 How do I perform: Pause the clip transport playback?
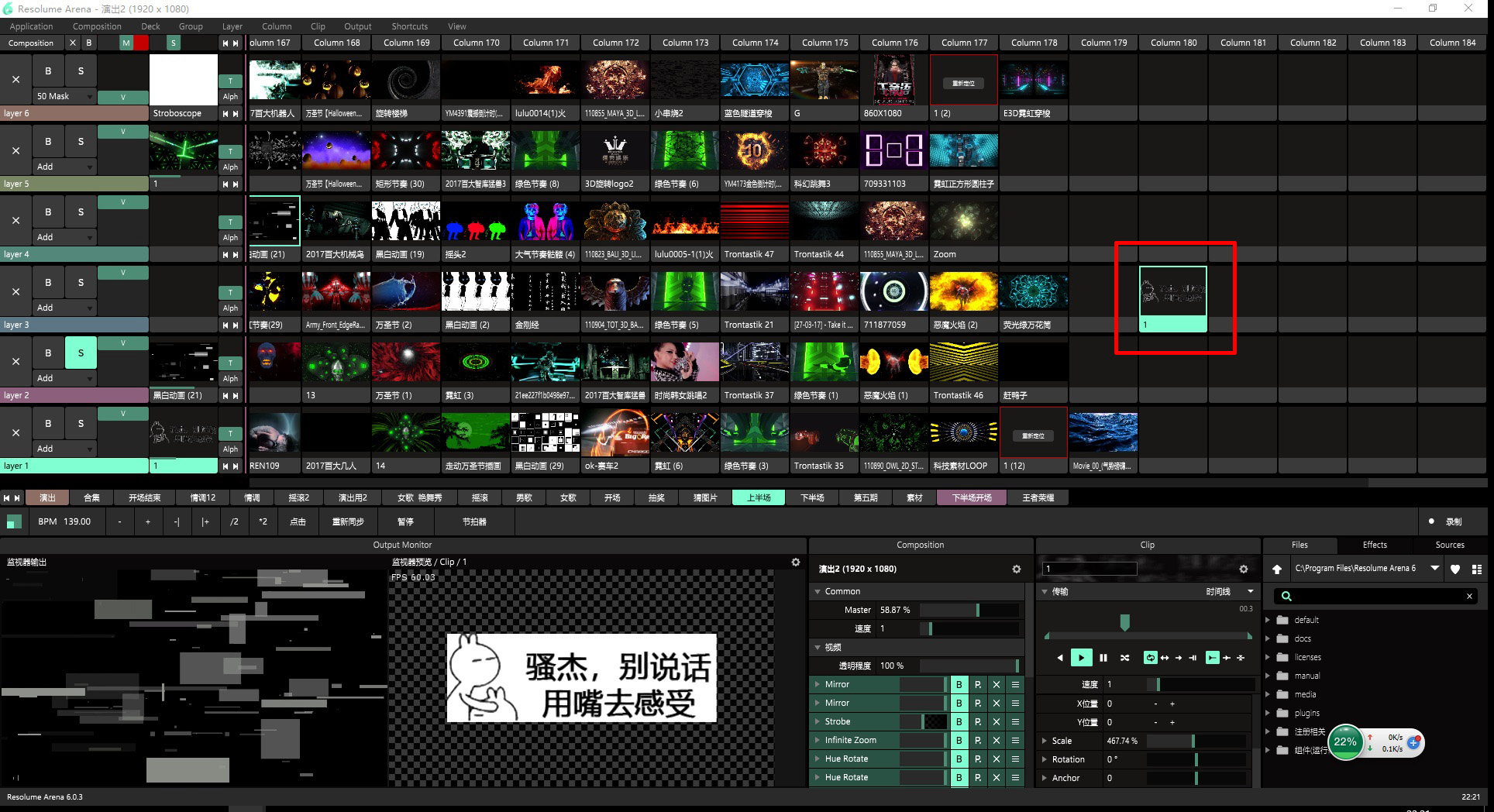point(1103,658)
